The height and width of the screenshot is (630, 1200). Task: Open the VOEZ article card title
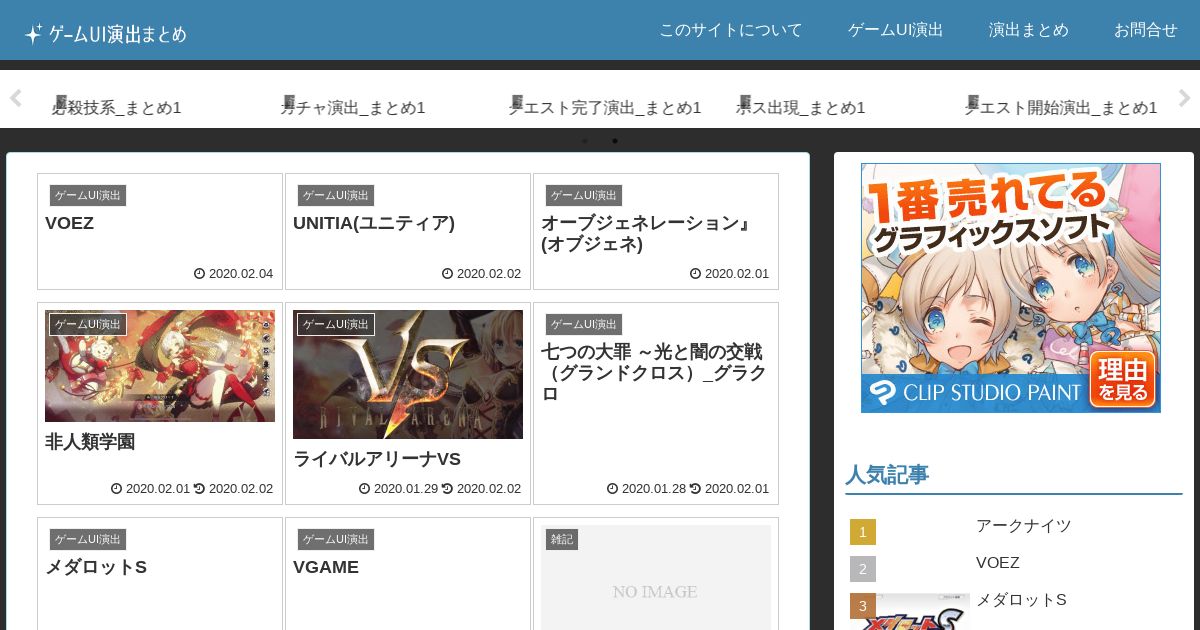tap(70, 223)
